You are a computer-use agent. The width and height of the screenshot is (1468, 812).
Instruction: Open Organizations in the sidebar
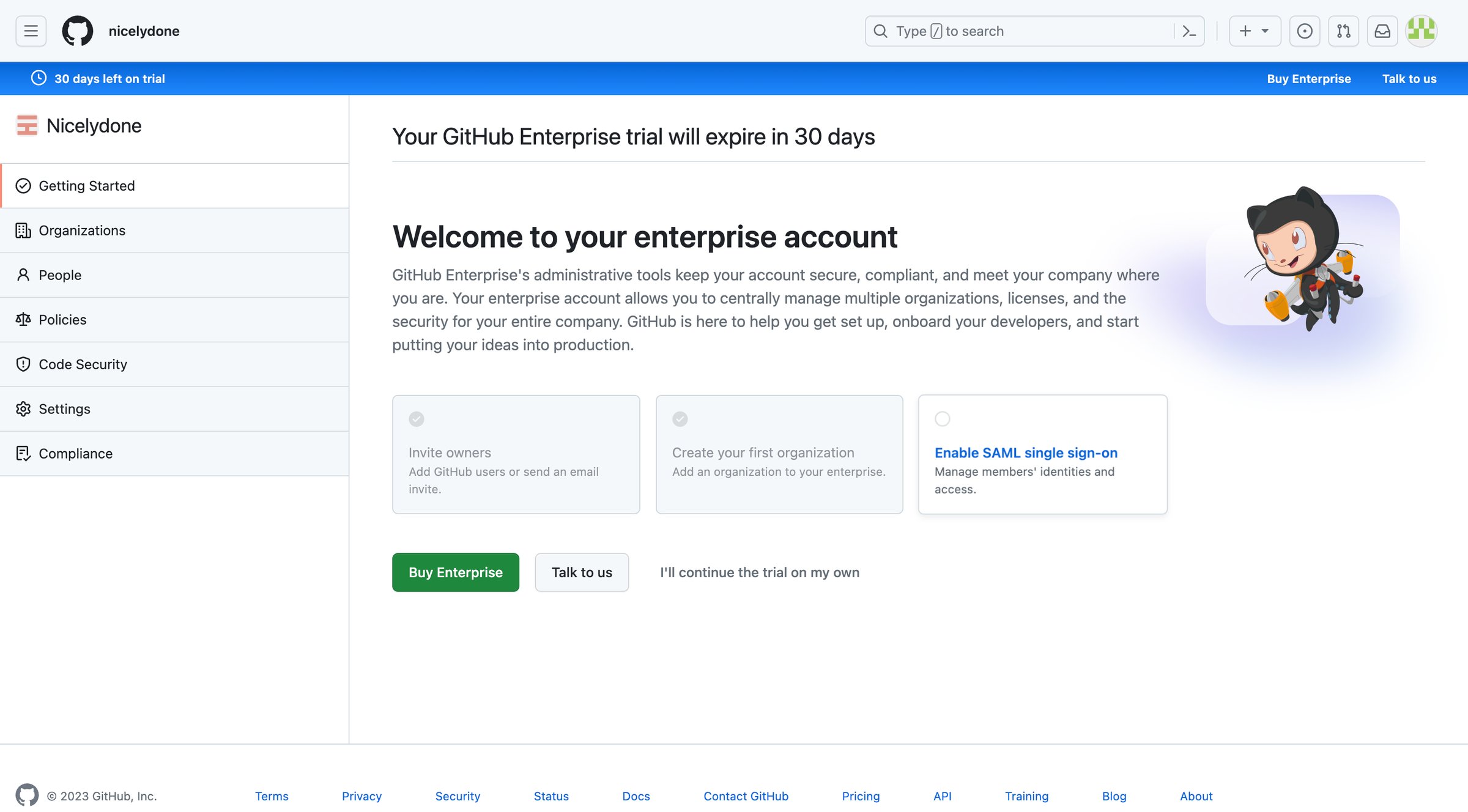[x=175, y=231]
